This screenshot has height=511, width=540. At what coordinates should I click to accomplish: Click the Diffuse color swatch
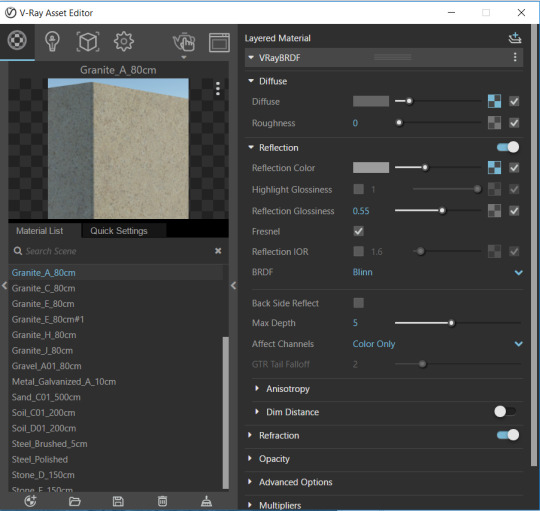point(371,101)
